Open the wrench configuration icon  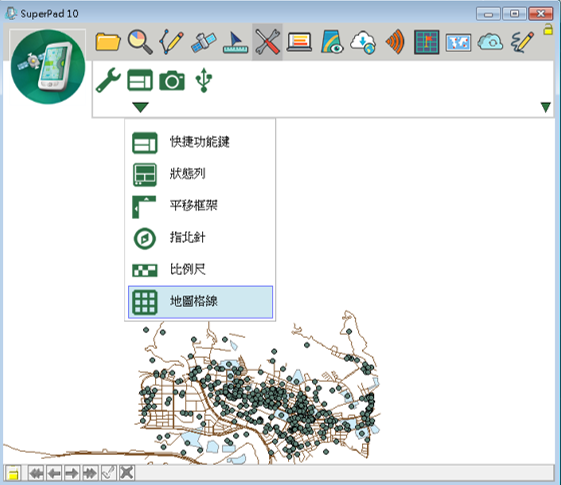108,80
